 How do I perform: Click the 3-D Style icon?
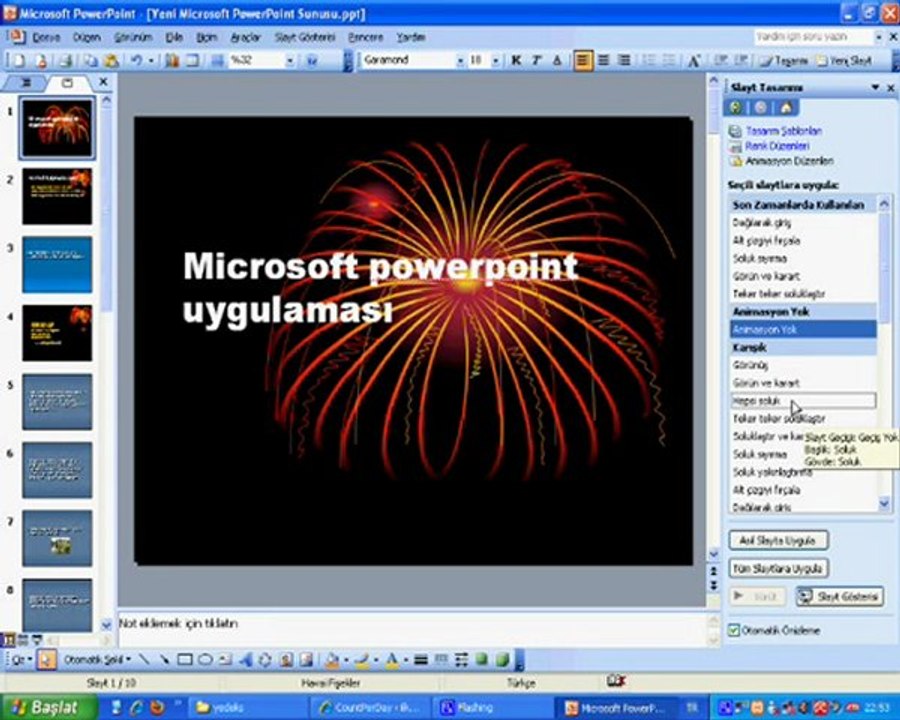point(502,660)
